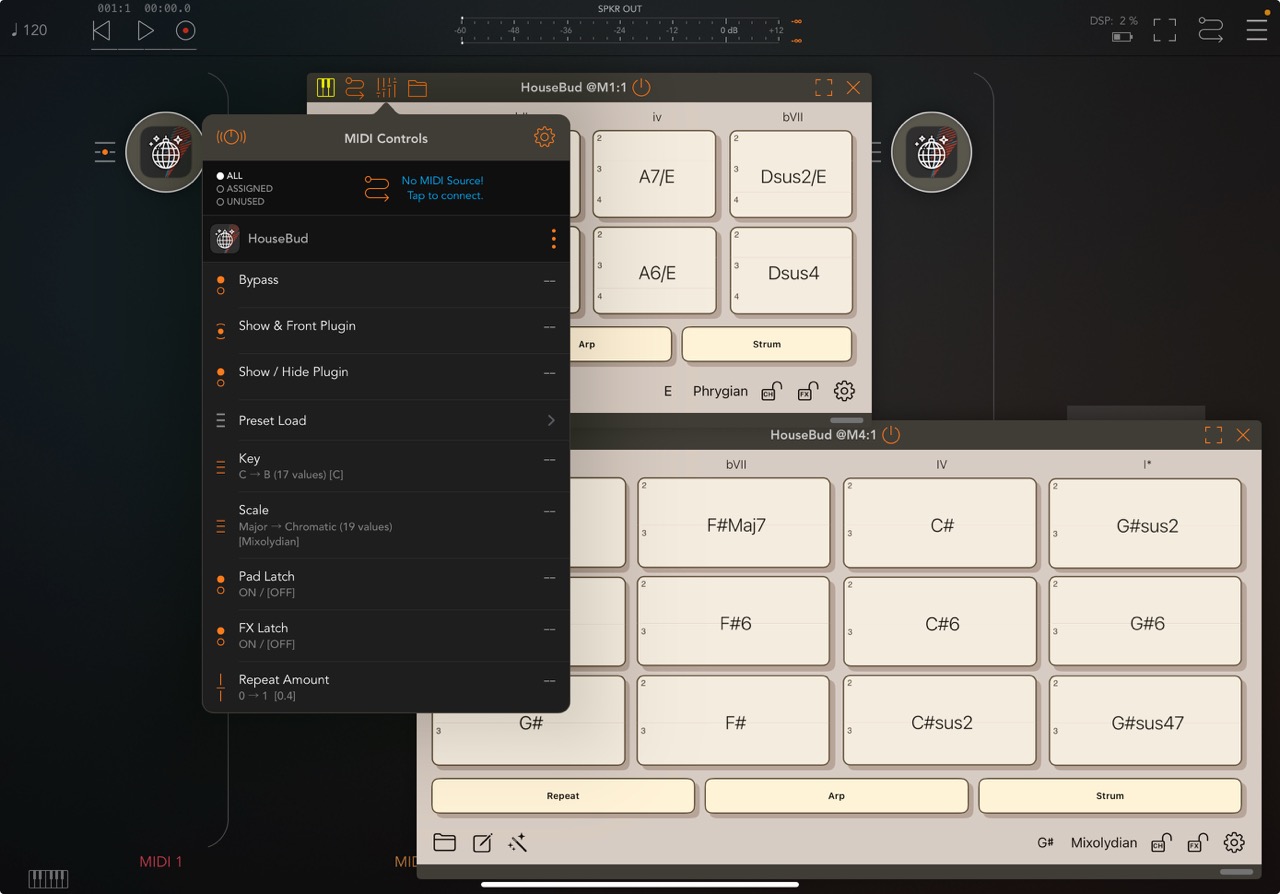Play the C#6 chord pad
Viewport: 1280px width, 894px height.
[x=940, y=622]
